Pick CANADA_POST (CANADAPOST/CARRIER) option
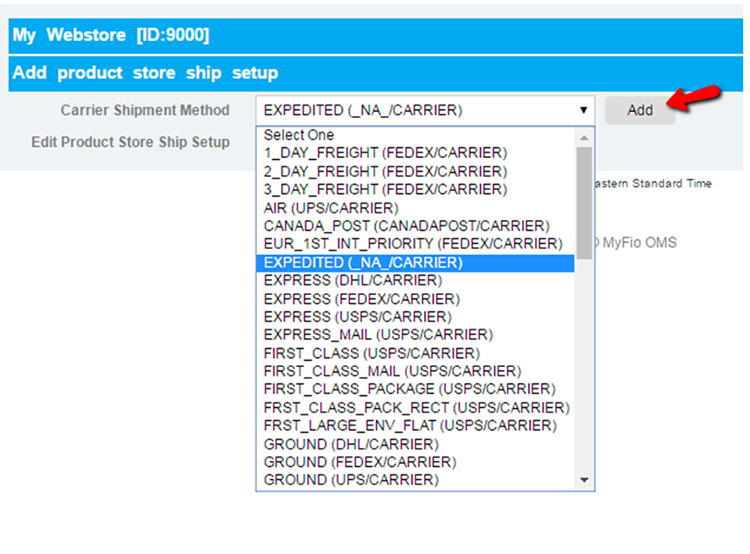Screen dimensions: 750x554 [415, 226]
